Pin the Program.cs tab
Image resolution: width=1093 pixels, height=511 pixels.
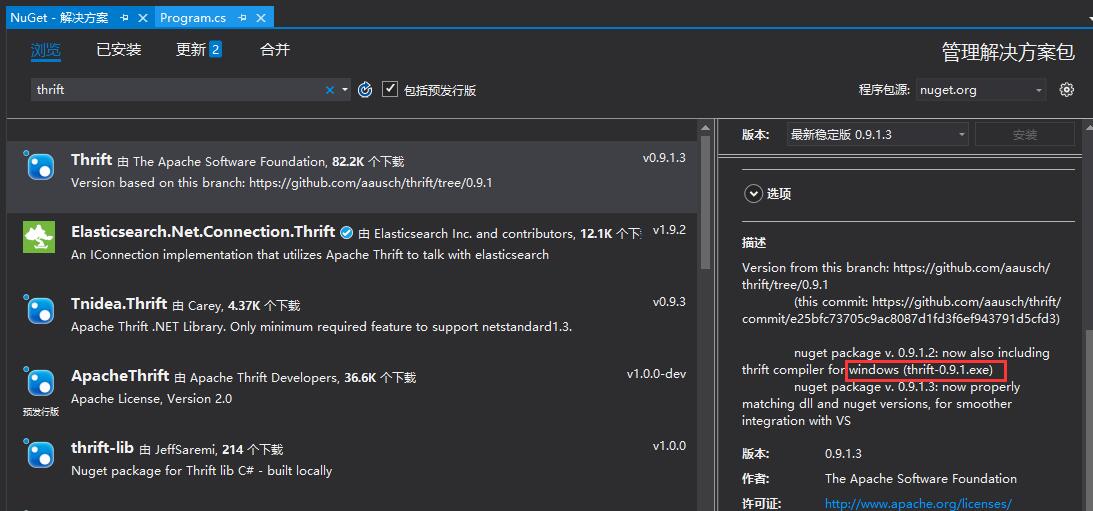[243, 17]
